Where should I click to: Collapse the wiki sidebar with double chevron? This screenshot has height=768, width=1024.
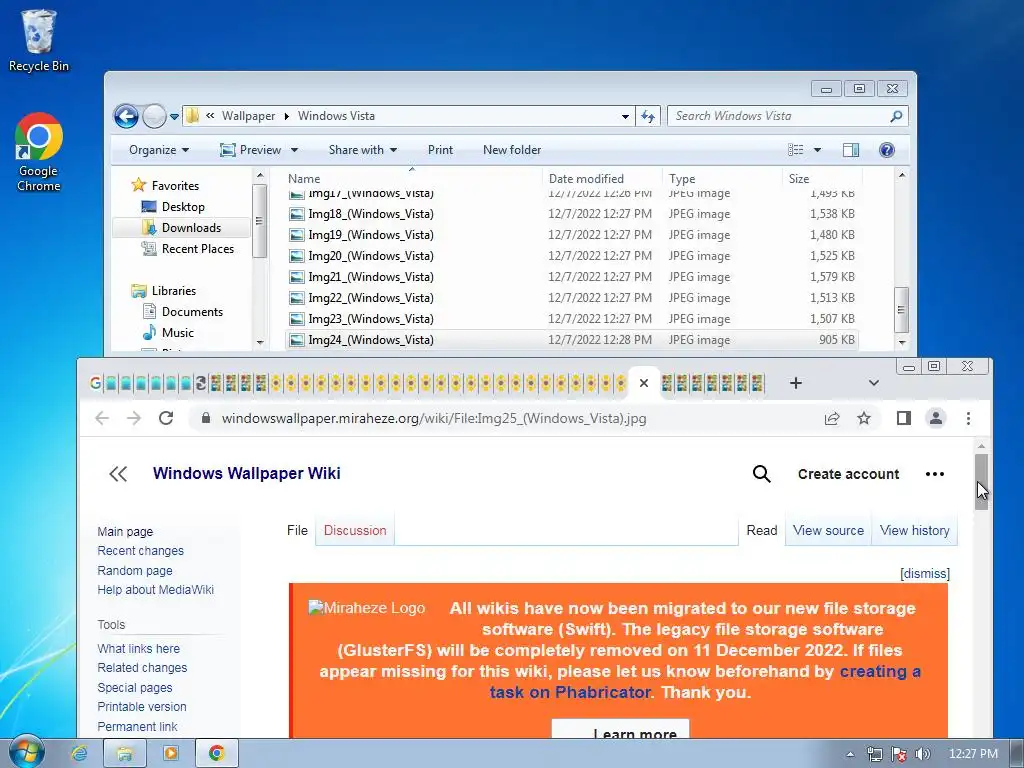pyautogui.click(x=118, y=474)
